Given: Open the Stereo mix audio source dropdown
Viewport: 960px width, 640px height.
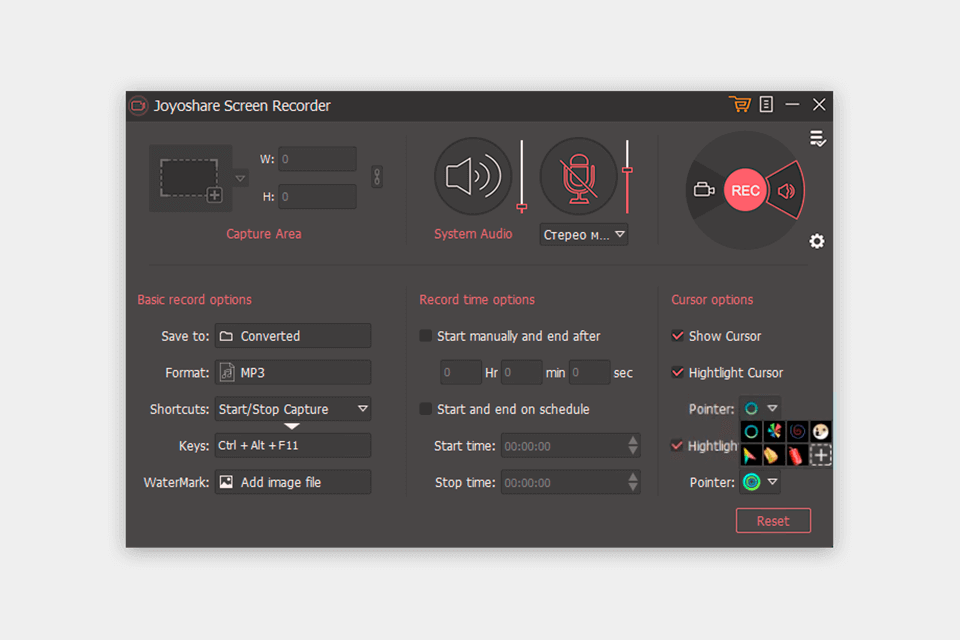Looking at the screenshot, I should [x=584, y=234].
